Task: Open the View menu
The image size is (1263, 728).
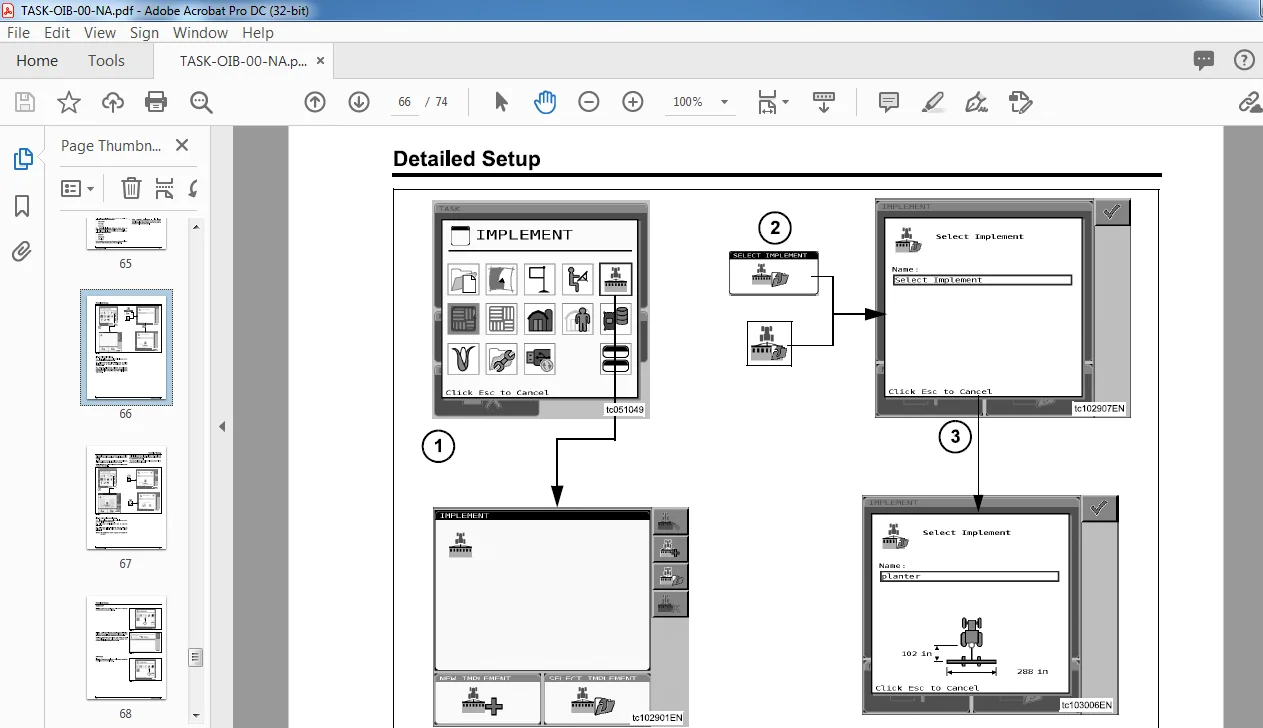Action: tap(100, 32)
